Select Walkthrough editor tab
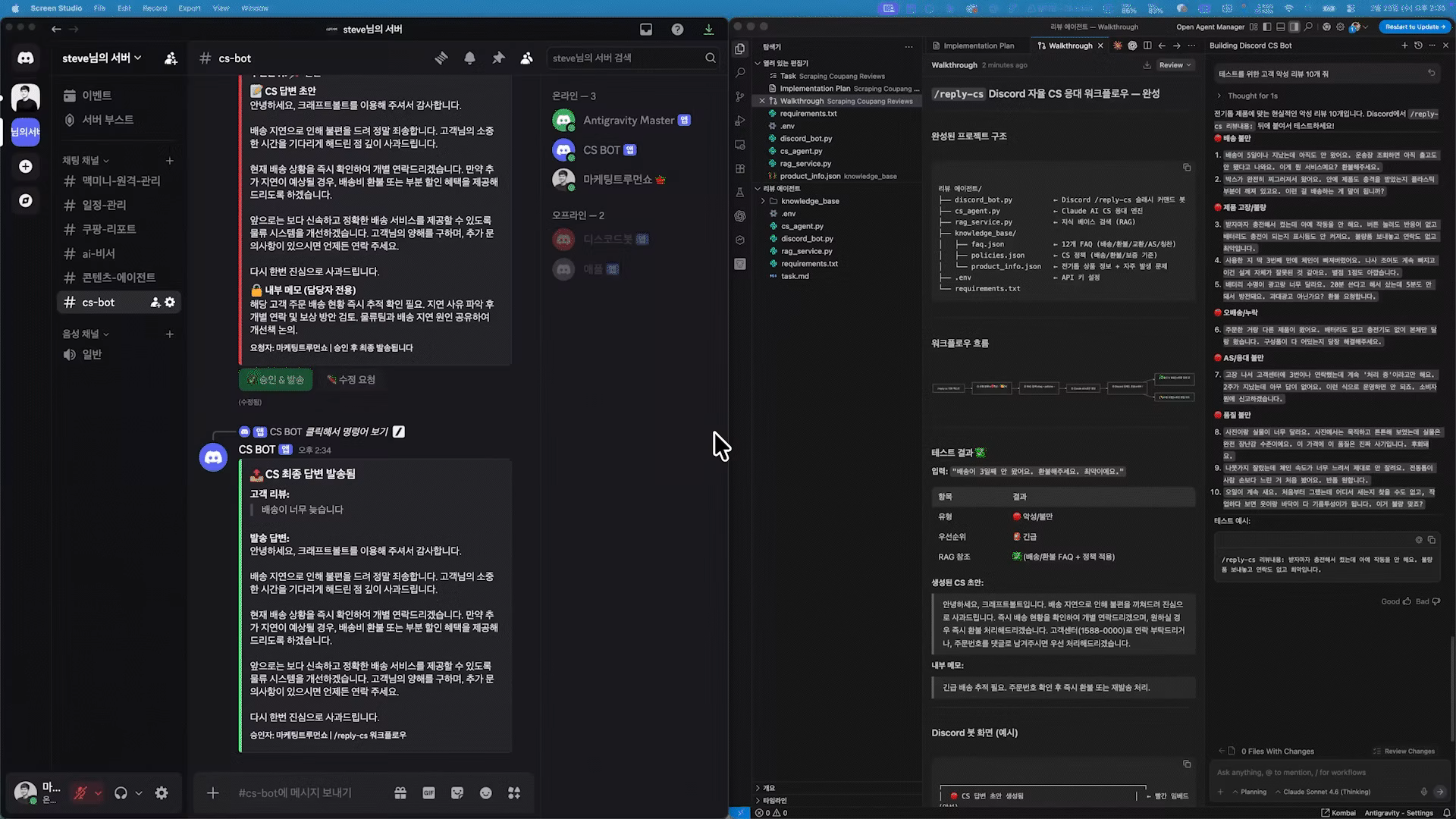Viewport: 1456px width, 819px height. 1070,45
